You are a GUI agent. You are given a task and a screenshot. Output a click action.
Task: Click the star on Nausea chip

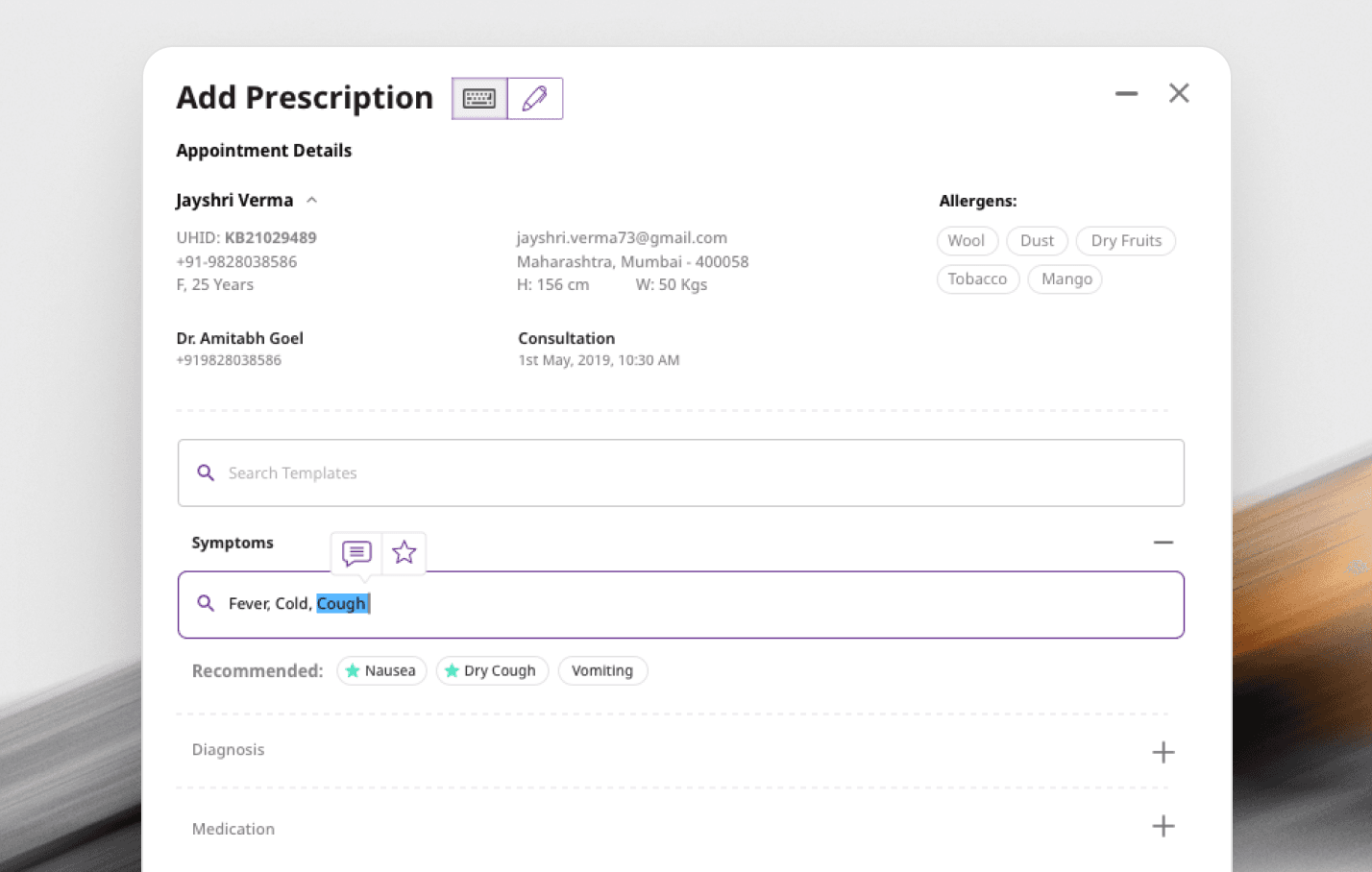point(353,670)
